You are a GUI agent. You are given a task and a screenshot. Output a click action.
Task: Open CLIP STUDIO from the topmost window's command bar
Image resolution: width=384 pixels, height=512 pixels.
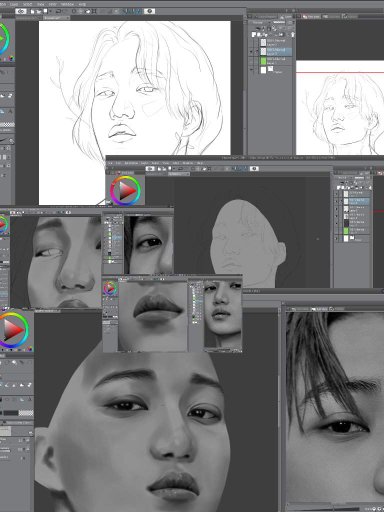tap(21, 11)
